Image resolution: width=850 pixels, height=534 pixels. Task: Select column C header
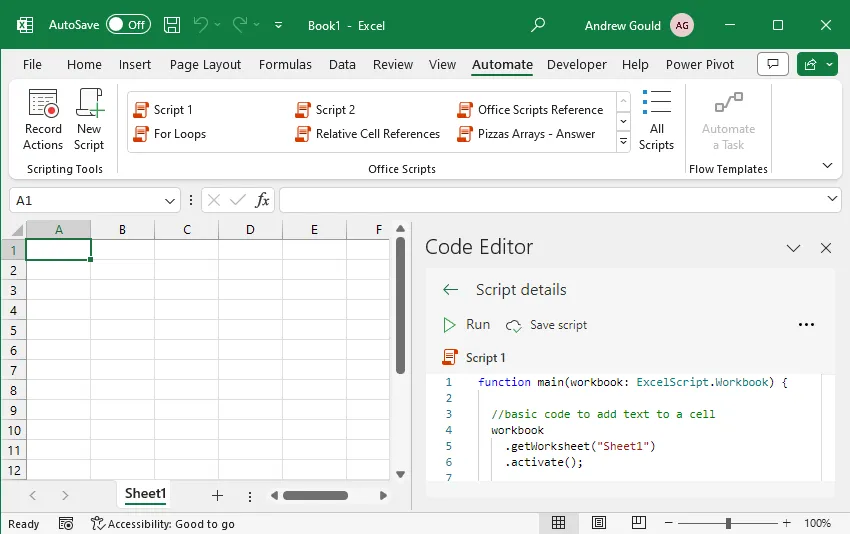(x=186, y=229)
